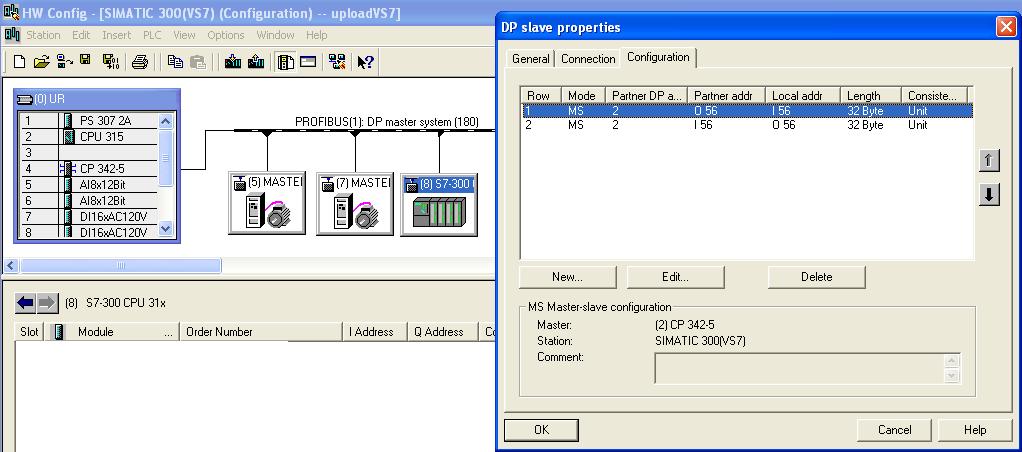Open the Edit menu
1022x452 pixels.
pyautogui.click(x=81, y=35)
